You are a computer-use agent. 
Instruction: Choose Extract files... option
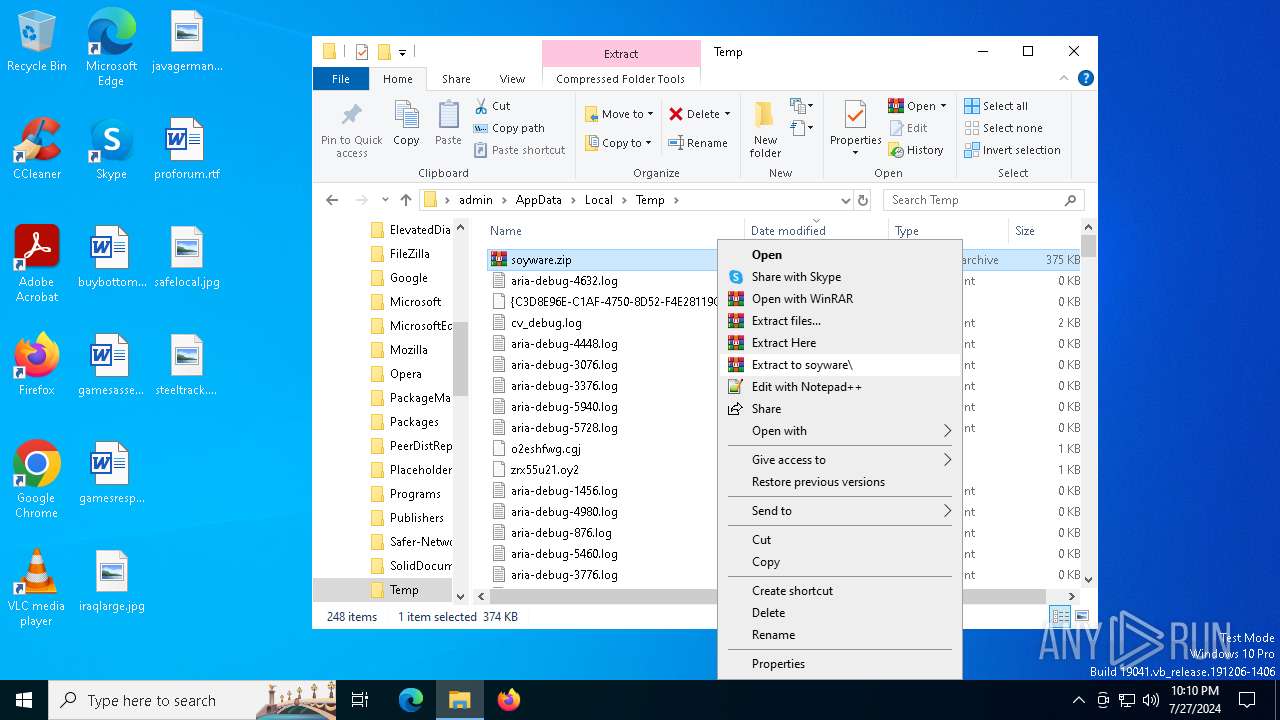(840, 321)
